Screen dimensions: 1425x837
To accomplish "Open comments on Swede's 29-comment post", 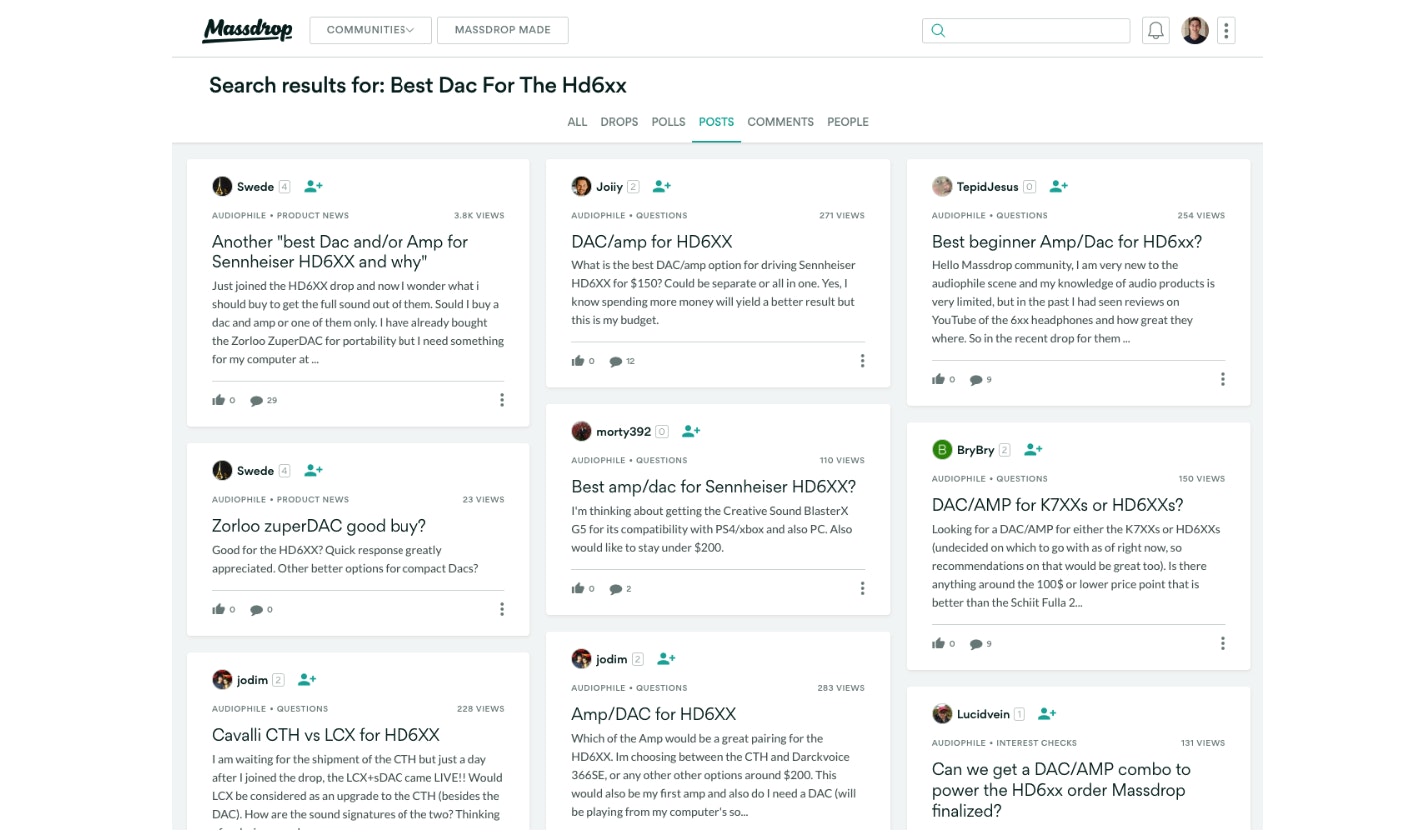I will pyautogui.click(x=258, y=400).
